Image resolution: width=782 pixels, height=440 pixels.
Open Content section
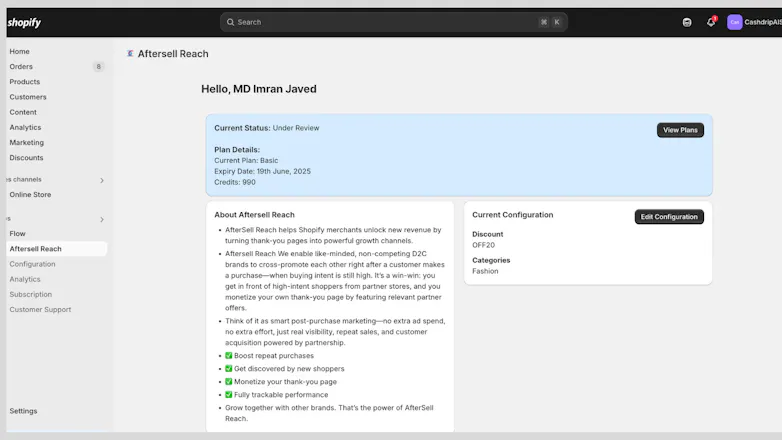coord(23,112)
